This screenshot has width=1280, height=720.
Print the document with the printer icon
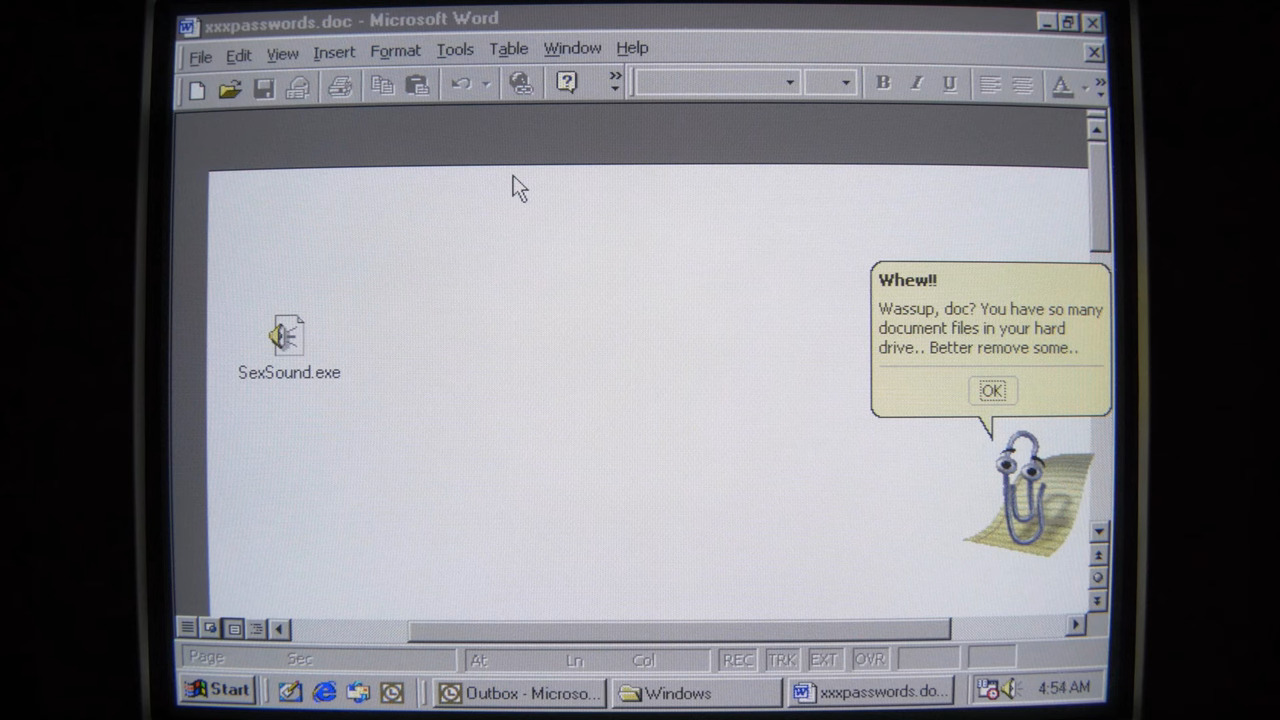pyautogui.click(x=341, y=87)
